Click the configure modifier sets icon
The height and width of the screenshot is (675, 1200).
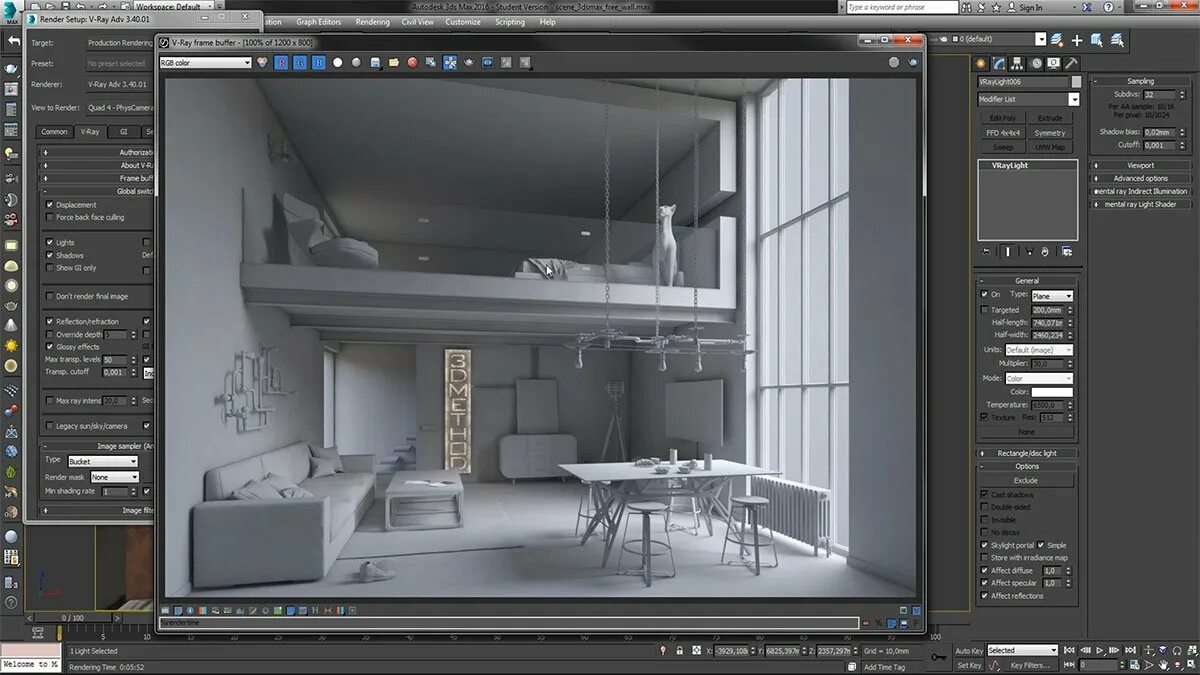(1067, 251)
